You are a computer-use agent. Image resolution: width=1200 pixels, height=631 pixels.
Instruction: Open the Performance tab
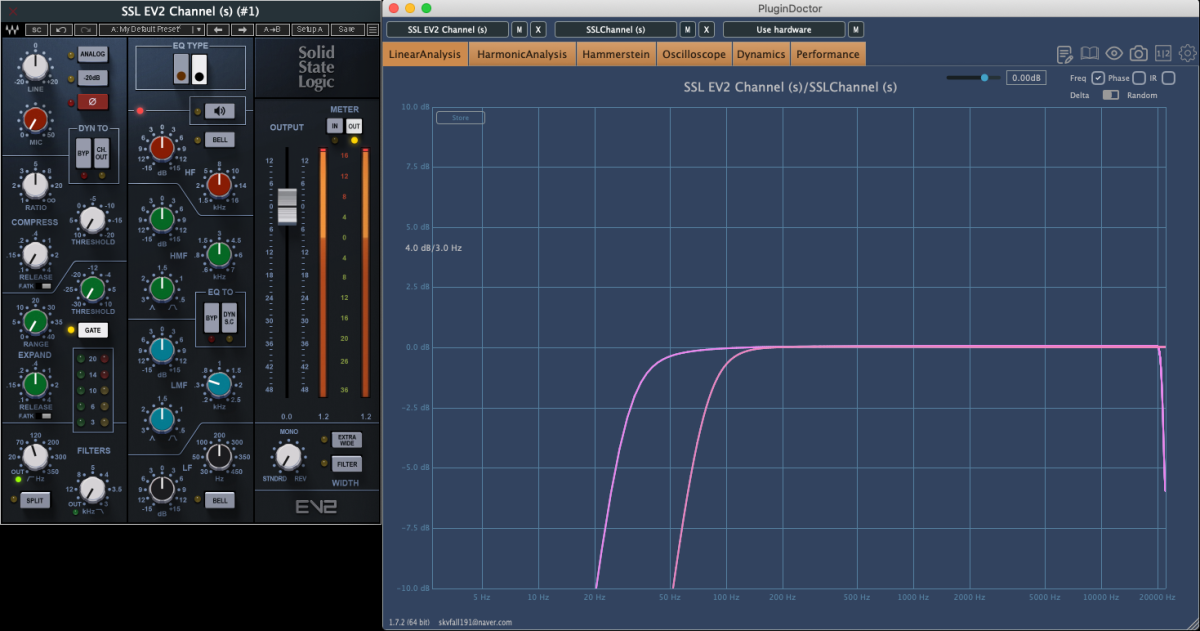tap(828, 54)
